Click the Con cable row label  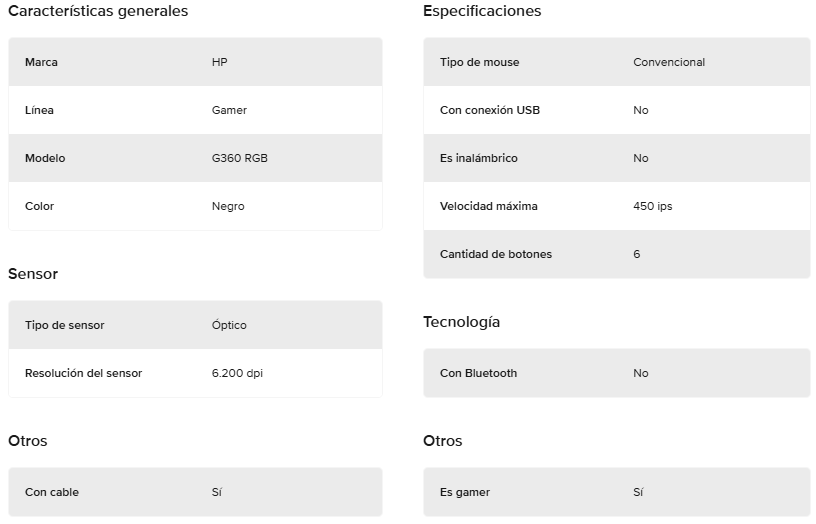pyautogui.click(x=52, y=492)
